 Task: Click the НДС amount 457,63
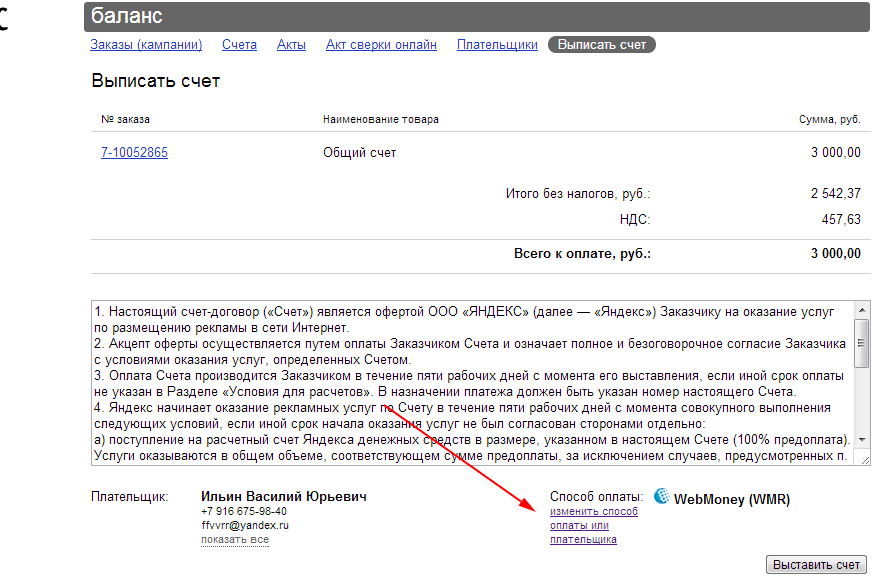[841, 219]
